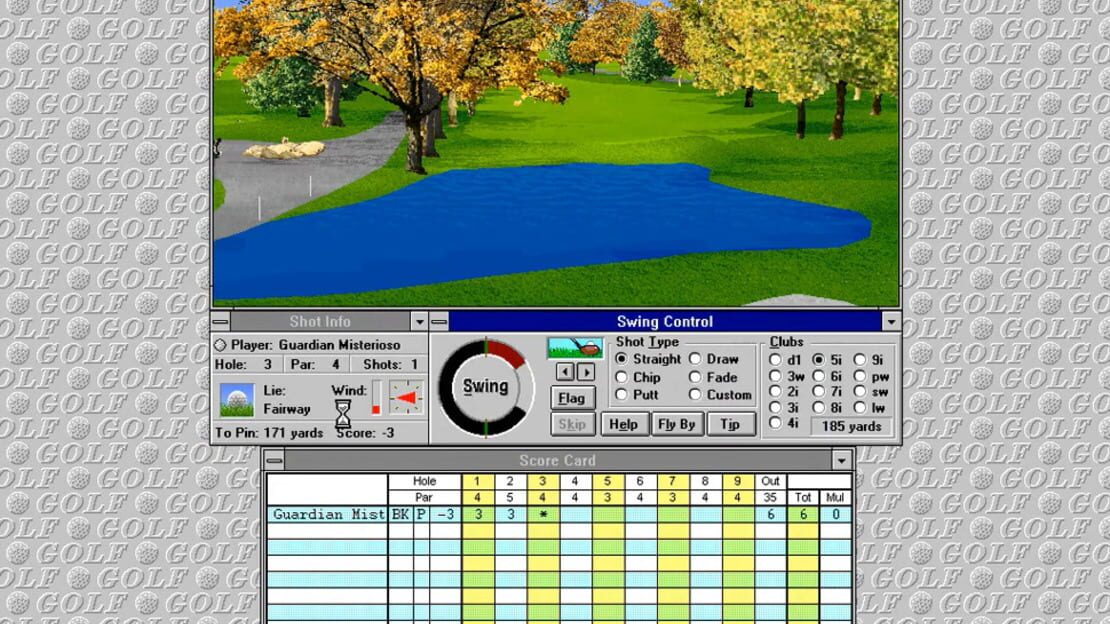Click the Score Card title bar
The image size is (1110, 624).
[558, 460]
